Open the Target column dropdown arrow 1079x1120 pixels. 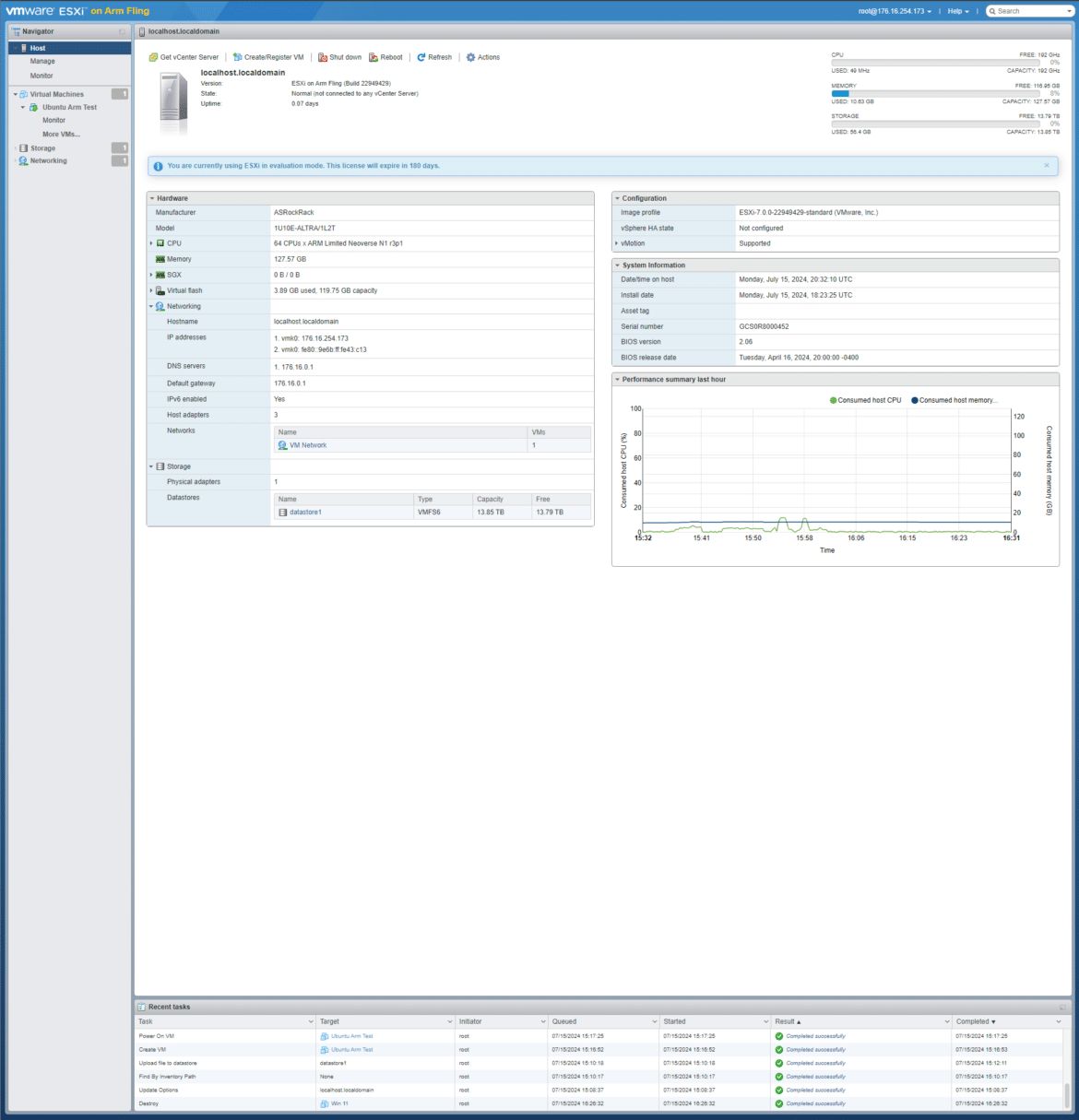(x=449, y=1021)
